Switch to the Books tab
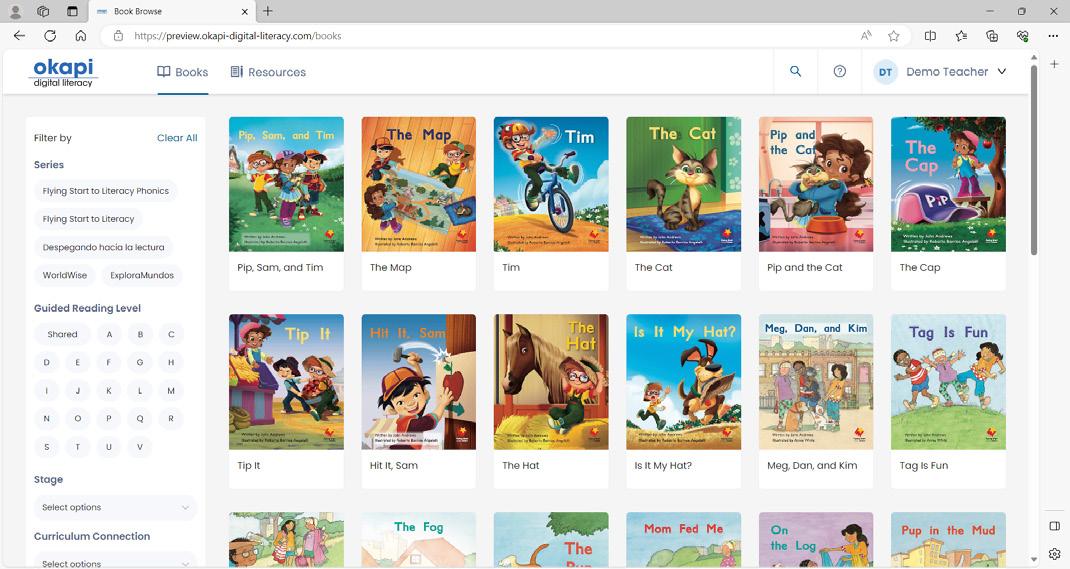 coord(182,72)
